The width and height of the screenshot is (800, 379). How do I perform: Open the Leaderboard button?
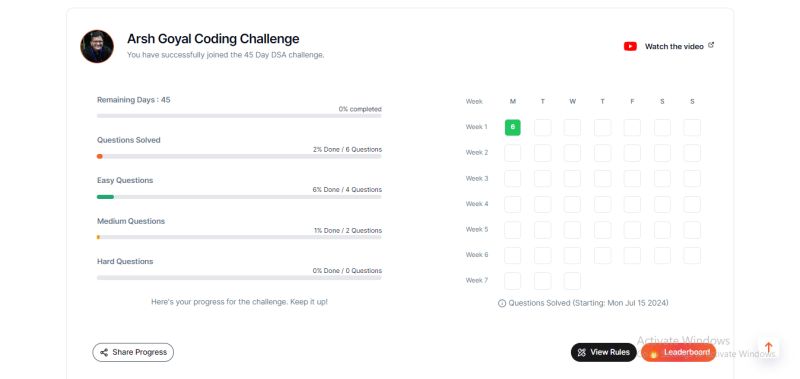(679, 352)
